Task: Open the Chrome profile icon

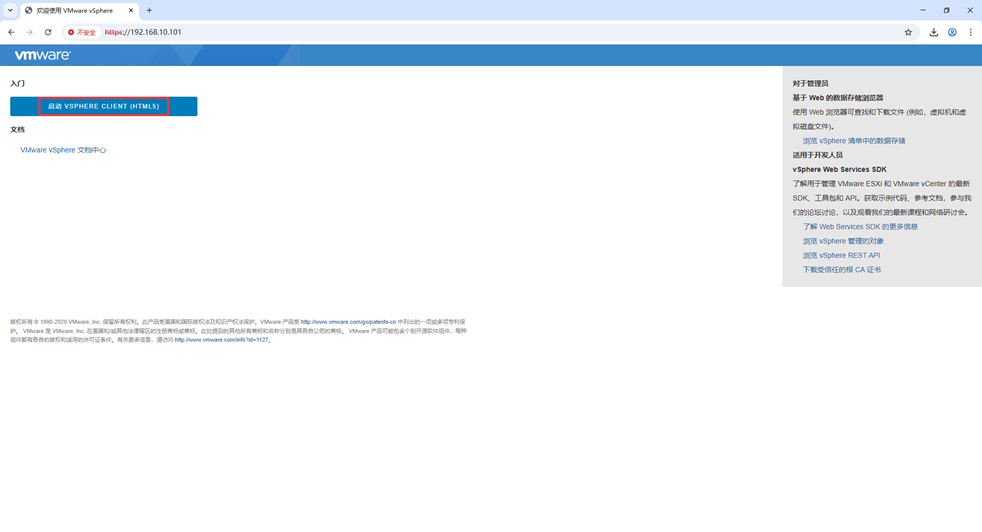Action: pyautogui.click(x=952, y=32)
